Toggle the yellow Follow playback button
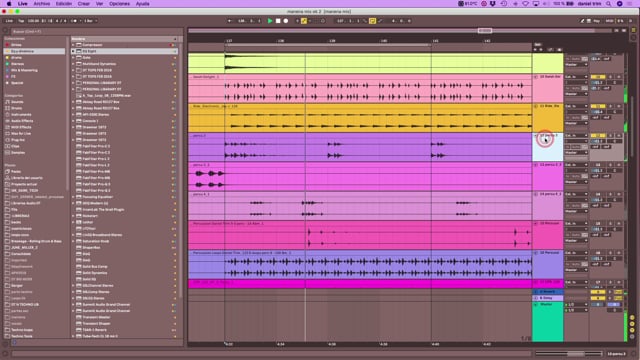This screenshot has width=640, height=360. pyautogui.click(x=304, y=21)
